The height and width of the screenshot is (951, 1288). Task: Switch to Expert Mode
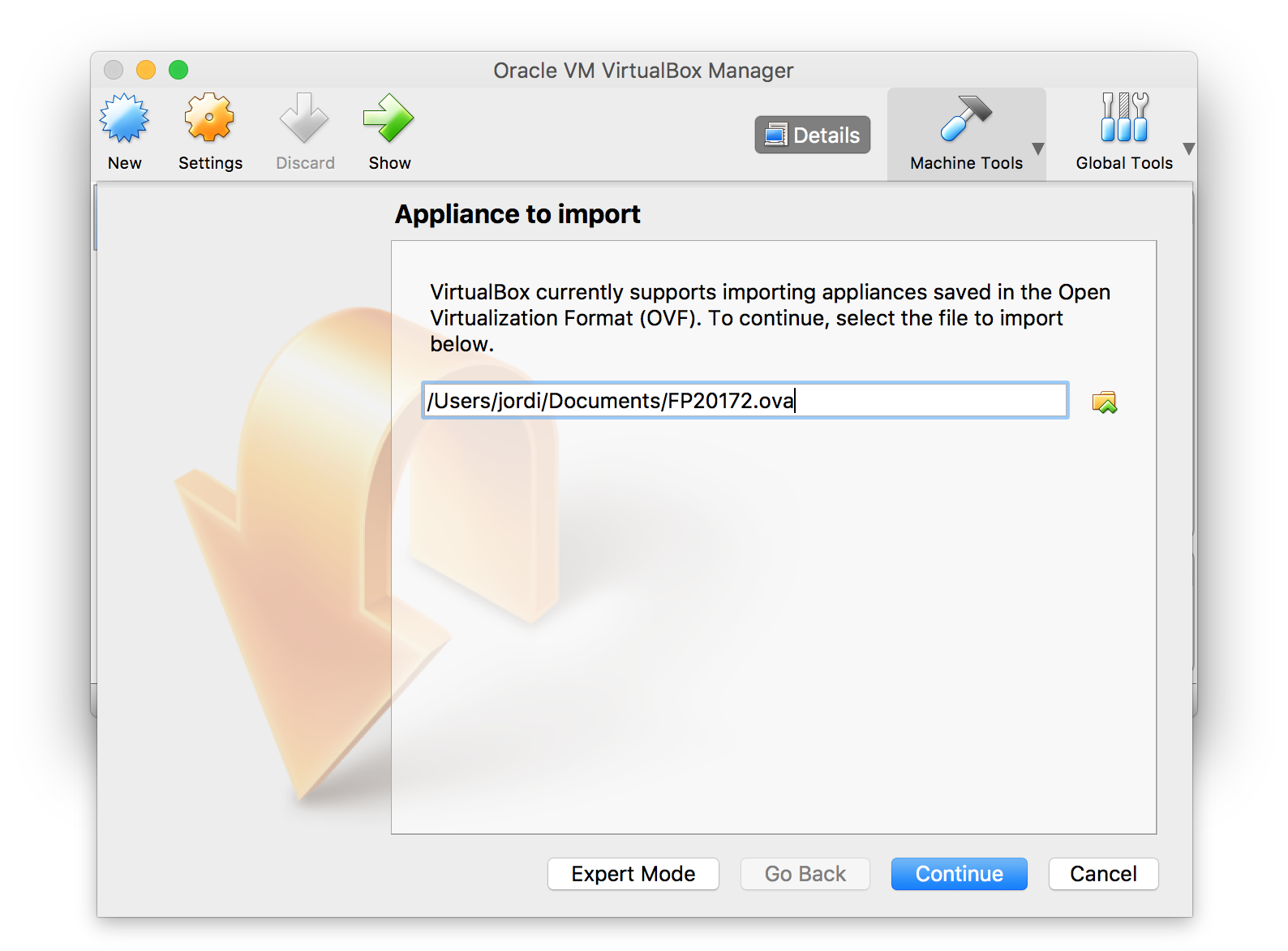[633, 874]
